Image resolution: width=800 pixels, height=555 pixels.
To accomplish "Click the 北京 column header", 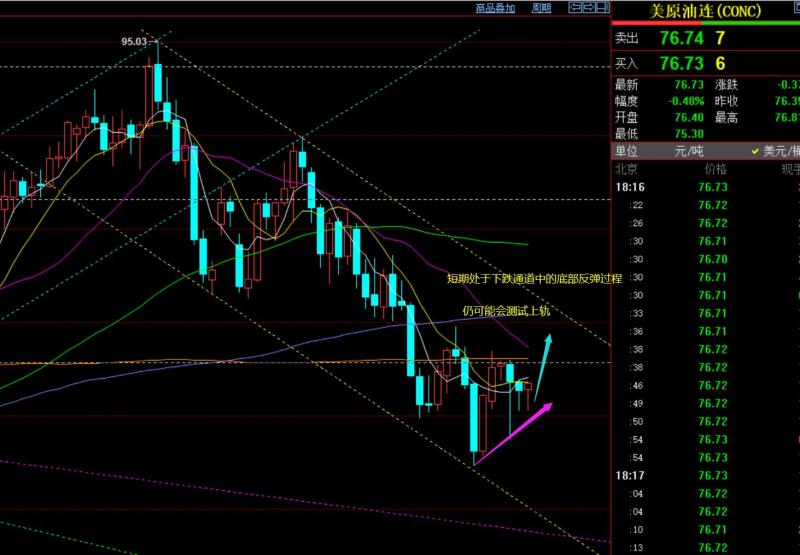I will (x=626, y=169).
